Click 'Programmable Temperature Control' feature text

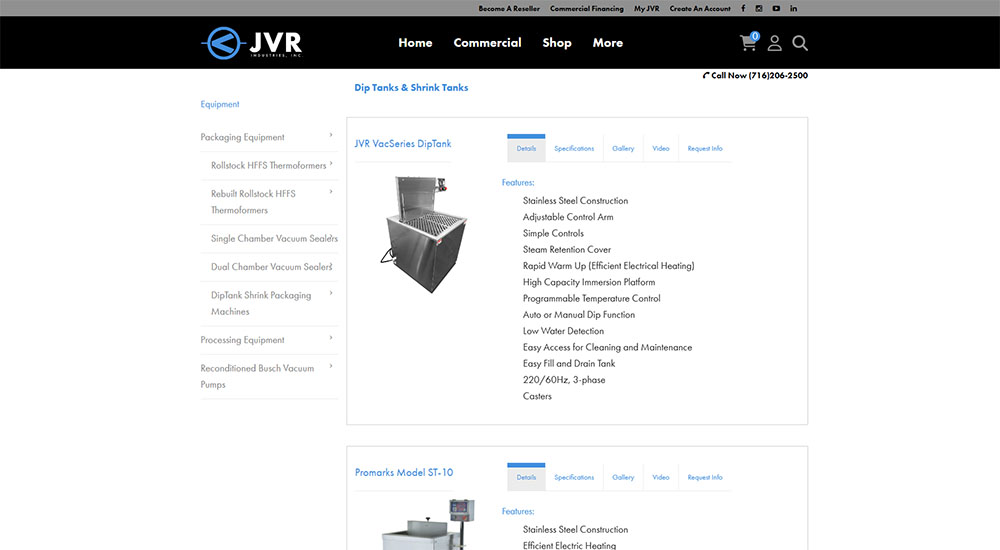[591, 299]
